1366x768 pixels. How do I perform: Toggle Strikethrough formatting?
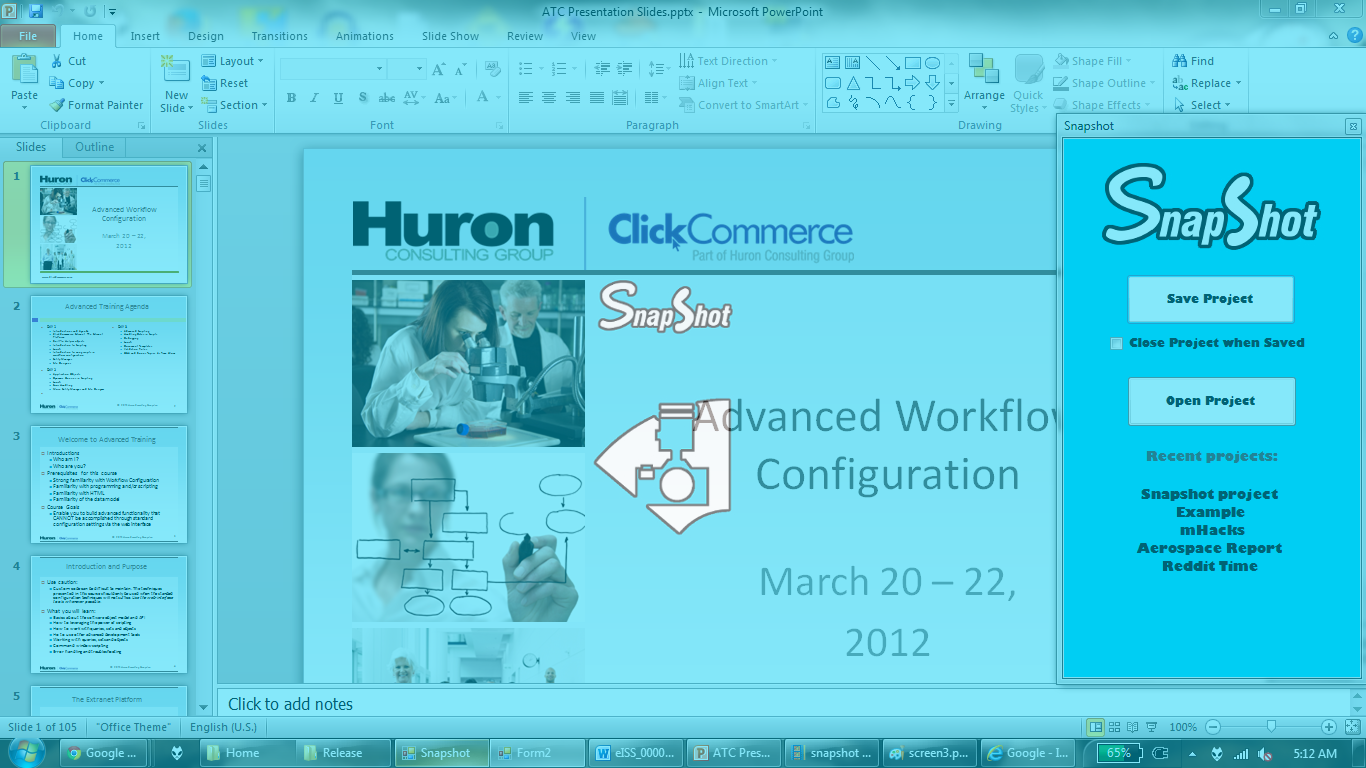click(386, 98)
